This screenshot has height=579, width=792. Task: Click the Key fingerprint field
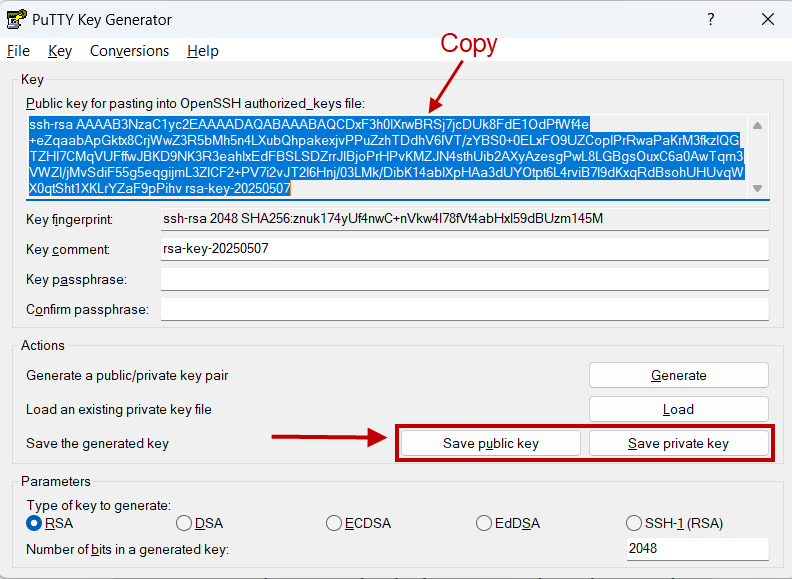[x=465, y=219]
